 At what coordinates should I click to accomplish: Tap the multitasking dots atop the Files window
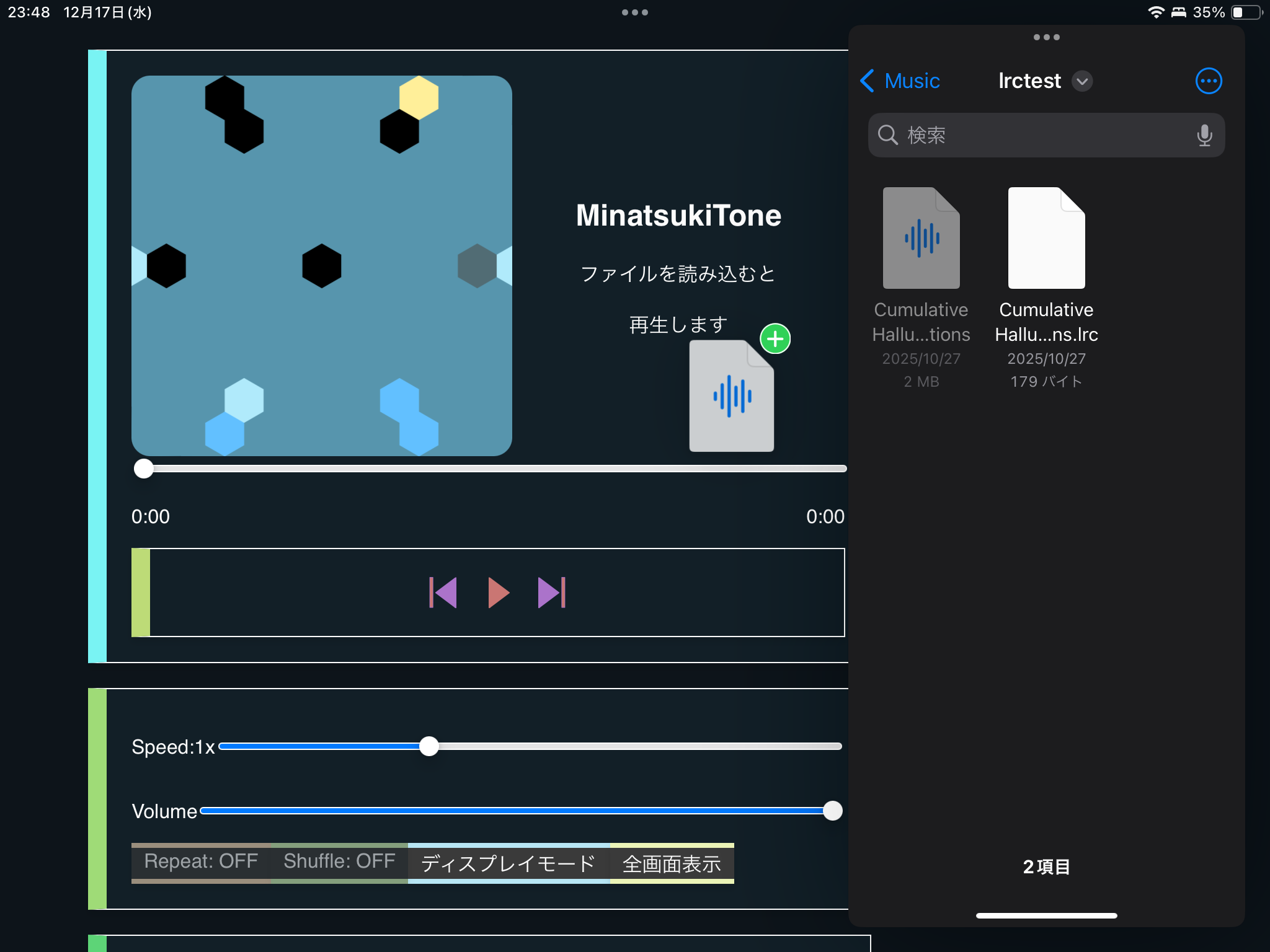[x=1046, y=37]
